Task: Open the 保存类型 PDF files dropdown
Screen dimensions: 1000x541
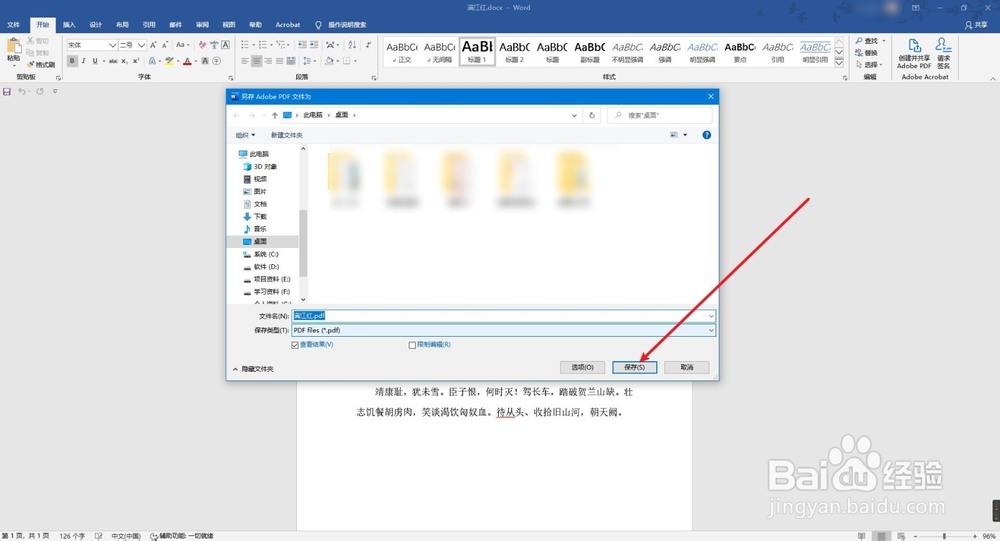Action: point(710,330)
